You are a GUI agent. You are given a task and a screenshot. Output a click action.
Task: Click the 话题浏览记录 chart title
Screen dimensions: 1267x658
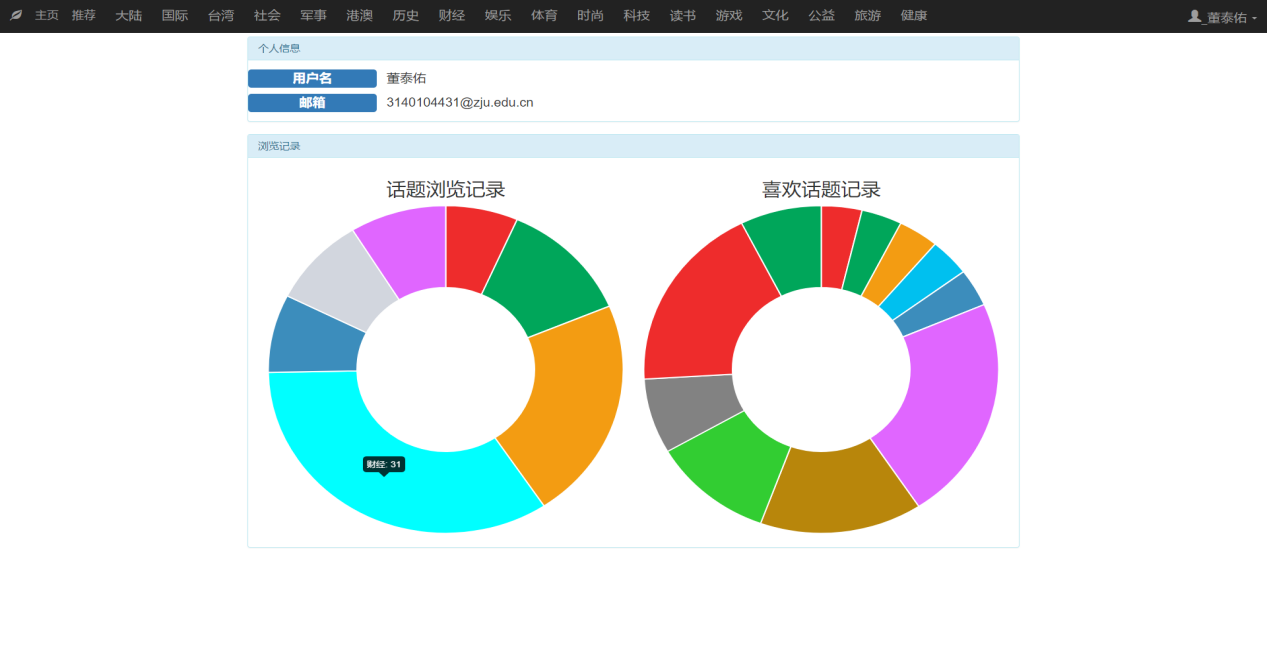pyautogui.click(x=446, y=190)
